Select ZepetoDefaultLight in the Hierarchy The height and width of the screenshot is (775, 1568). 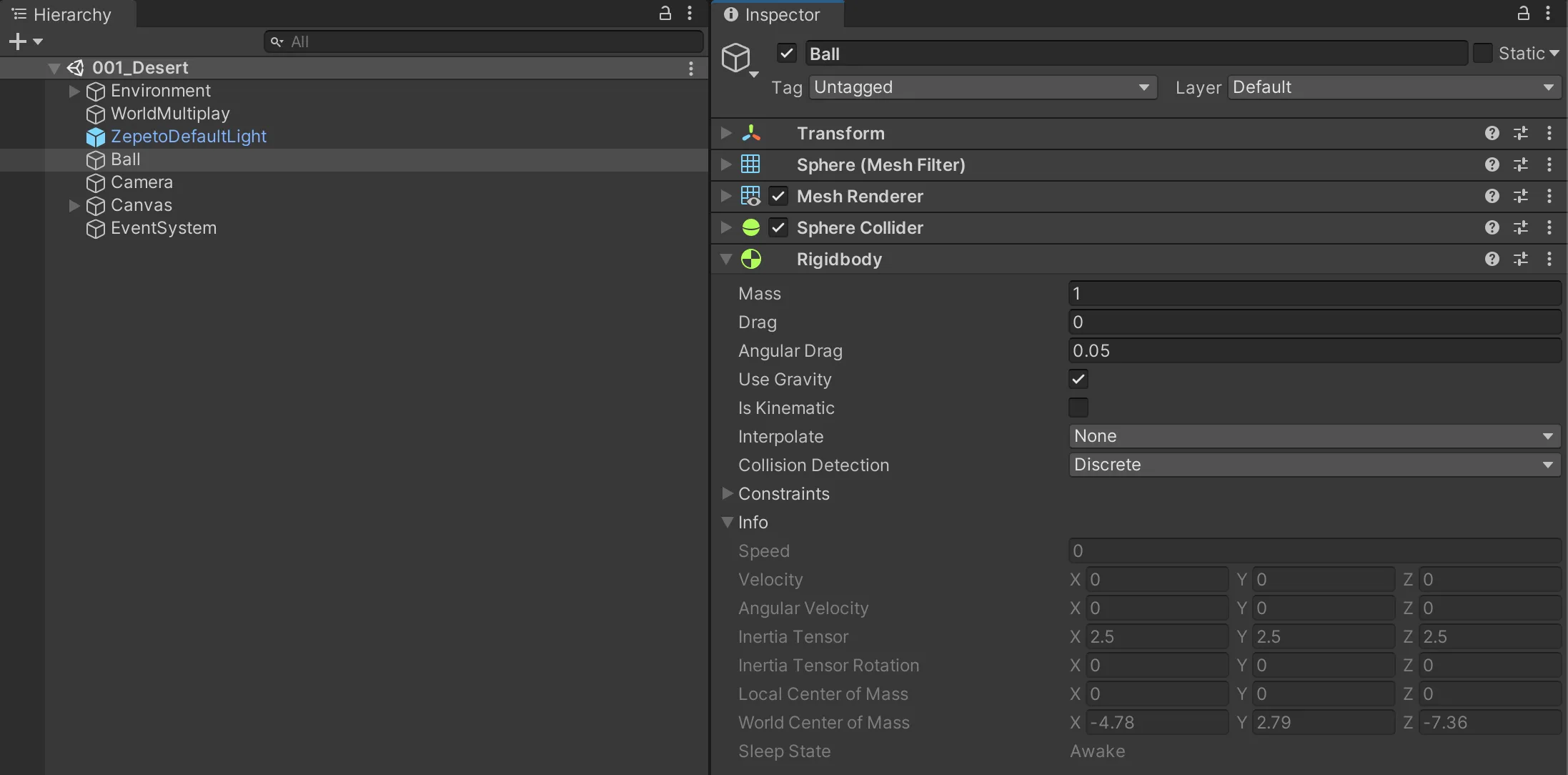(189, 137)
